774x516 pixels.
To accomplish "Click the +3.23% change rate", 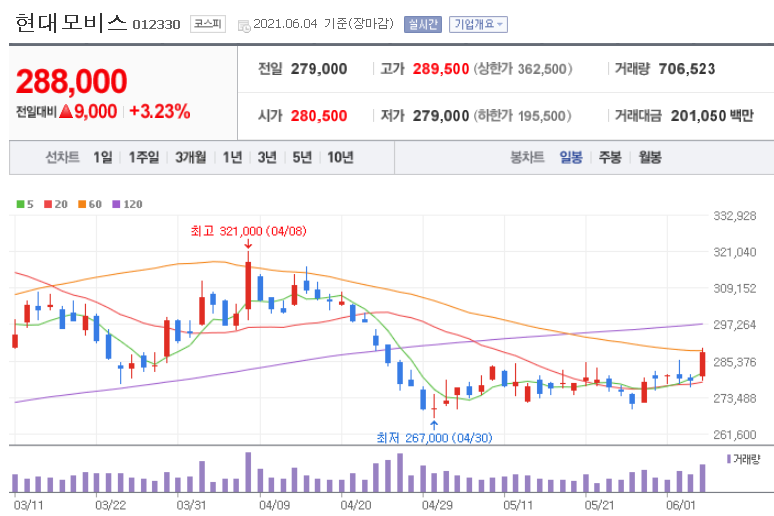I will [x=159, y=112].
